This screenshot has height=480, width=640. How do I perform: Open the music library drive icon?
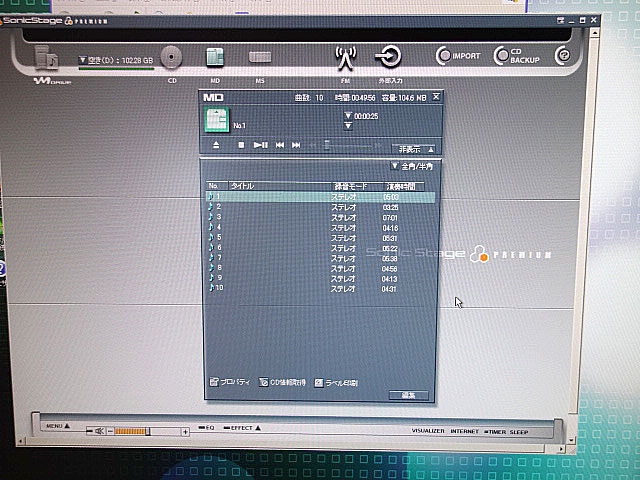click(x=46, y=57)
